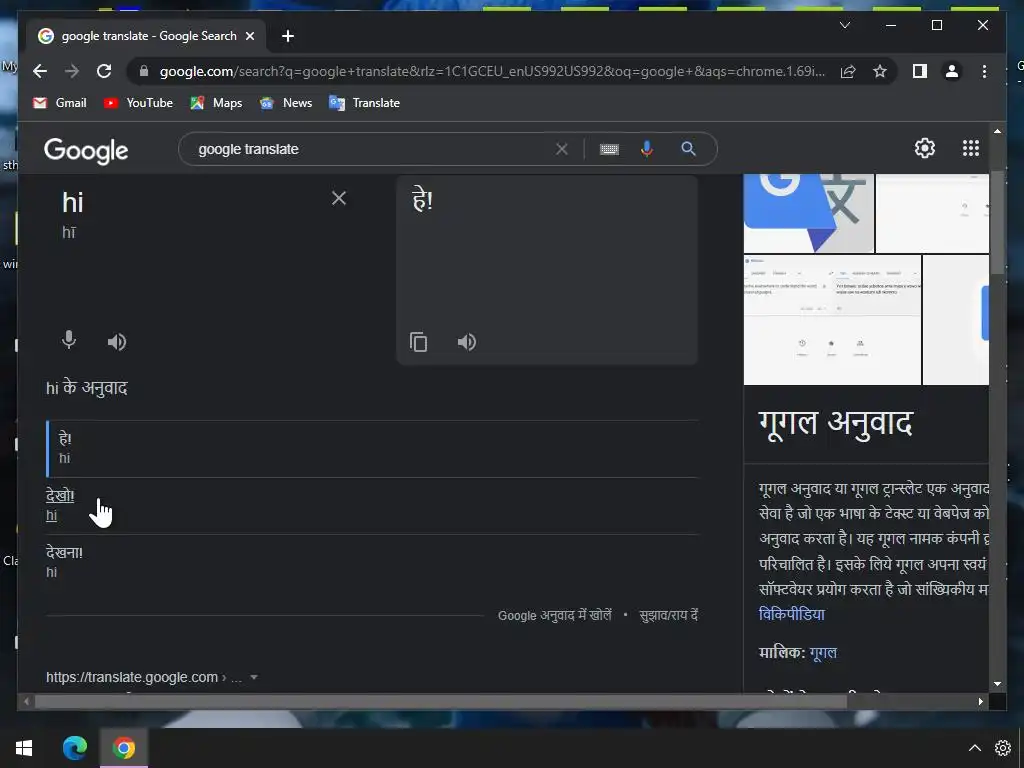This screenshot has height=768, width=1024.
Task: Open the taskbar settings gear
Action: [1003, 748]
